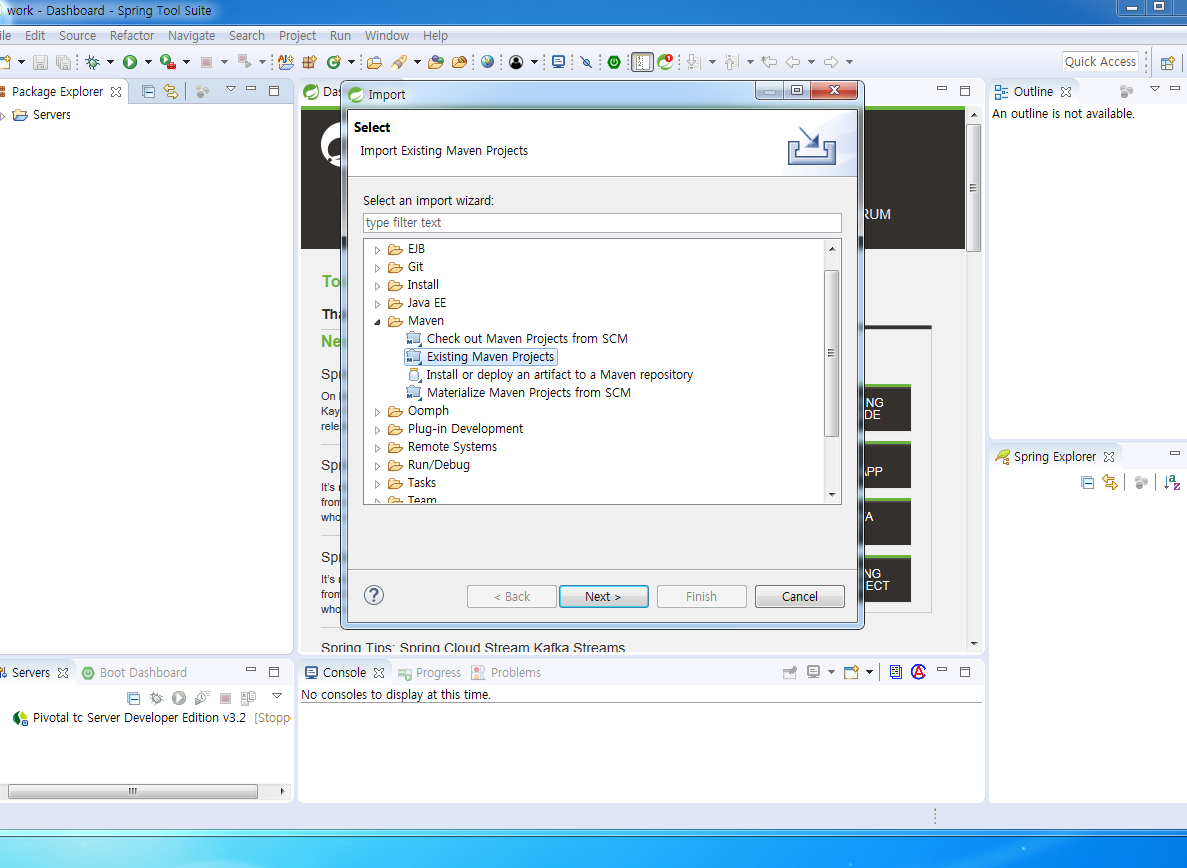Click the Start server icon in Servers panel
Image resolution: width=1187 pixels, height=868 pixels.
click(179, 698)
